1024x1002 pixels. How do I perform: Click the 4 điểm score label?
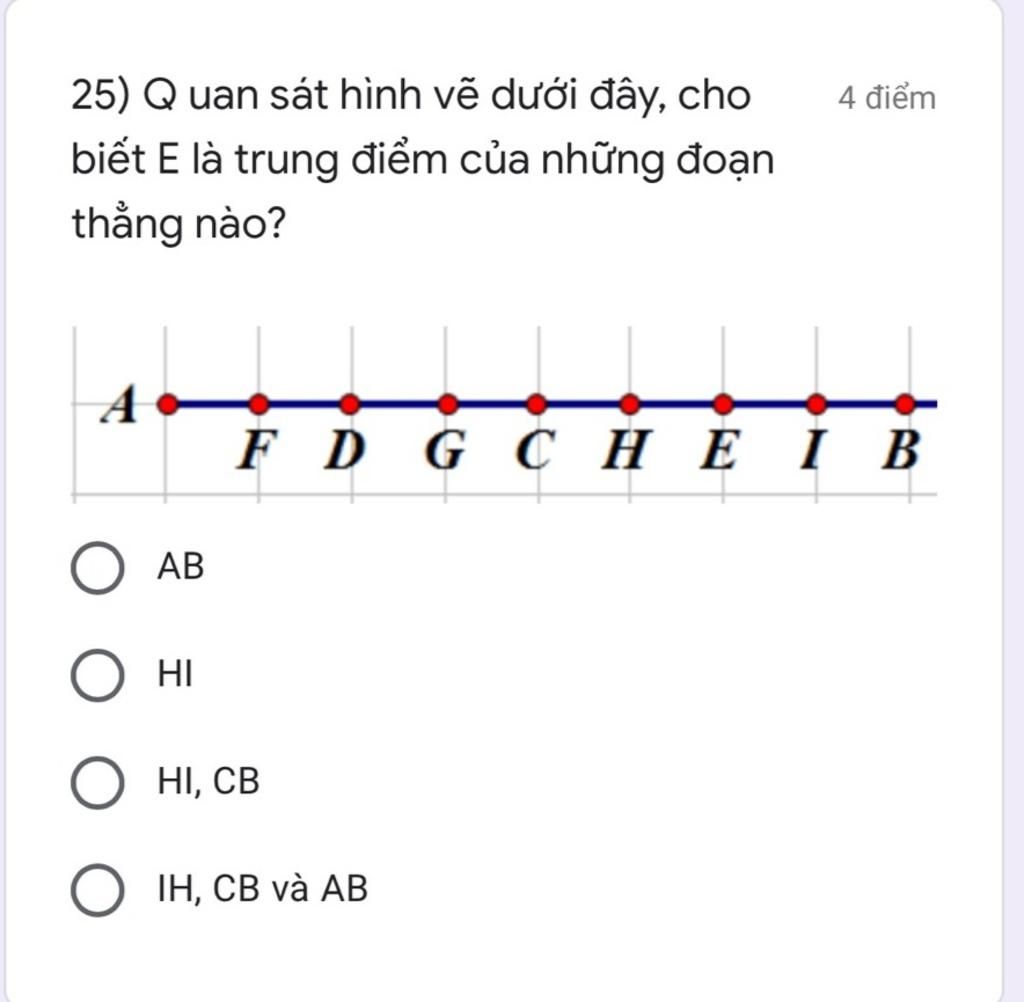click(887, 98)
